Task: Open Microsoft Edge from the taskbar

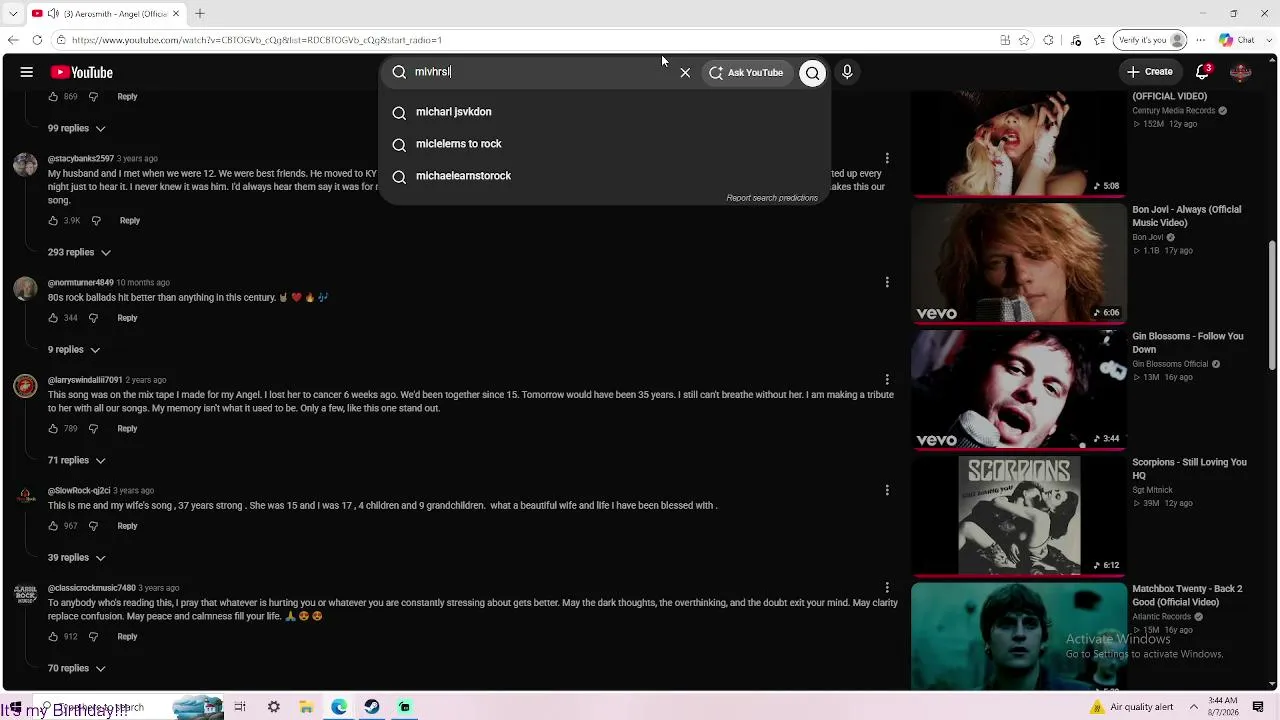Action: coord(339,707)
